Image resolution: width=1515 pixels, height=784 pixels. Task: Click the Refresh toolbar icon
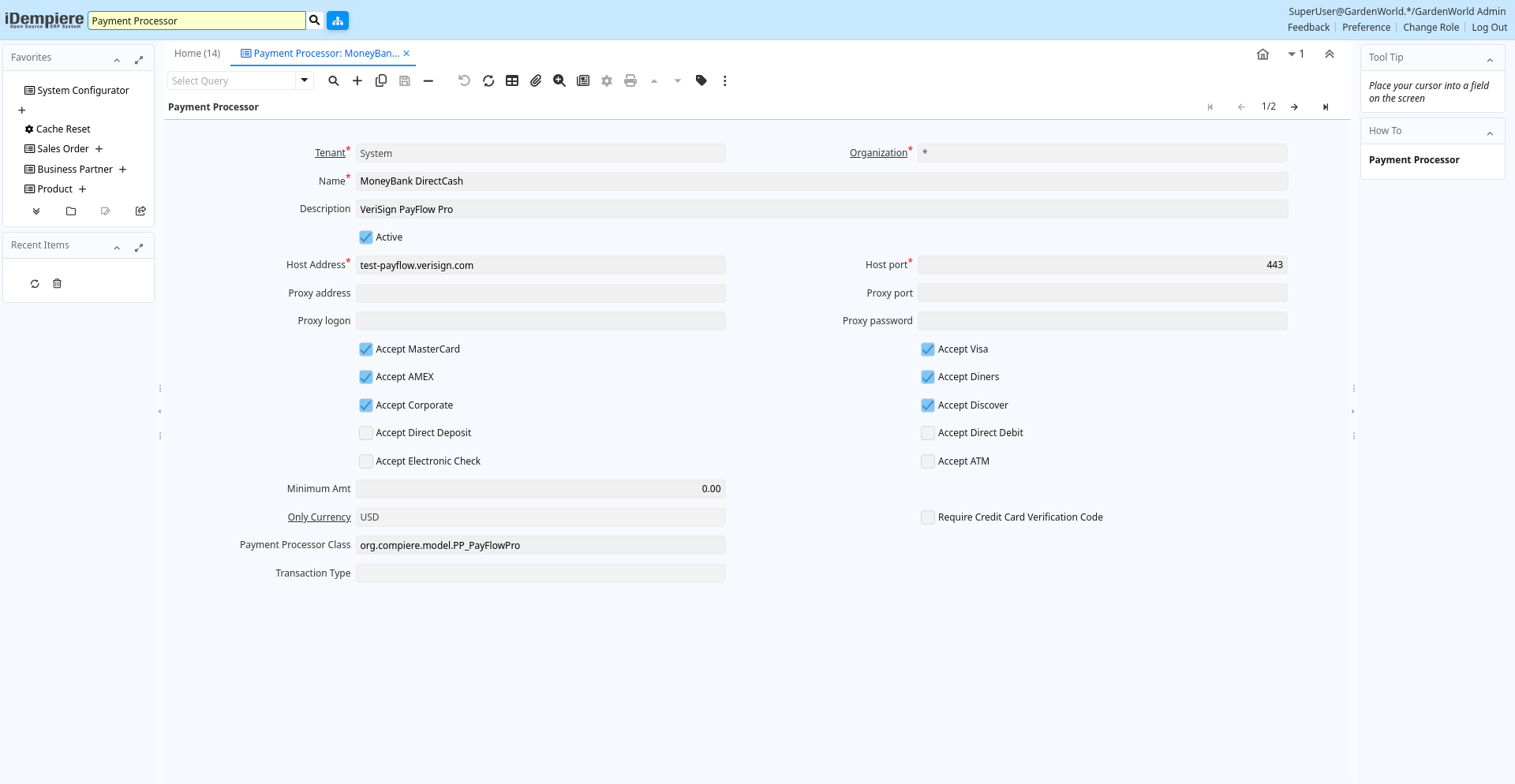pyautogui.click(x=488, y=80)
